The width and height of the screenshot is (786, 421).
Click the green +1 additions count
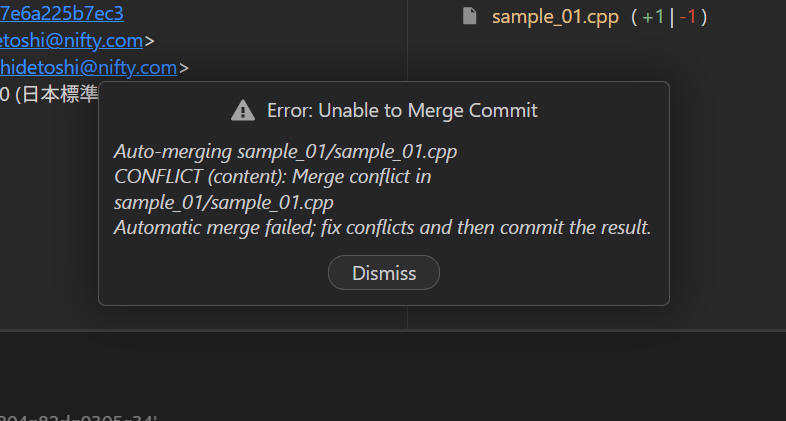(x=652, y=16)
